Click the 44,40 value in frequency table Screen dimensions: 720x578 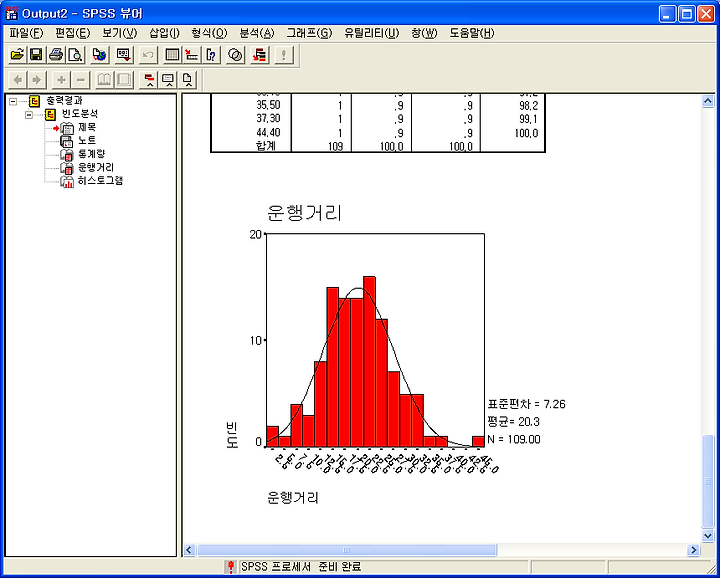click(x=269, y=133)
